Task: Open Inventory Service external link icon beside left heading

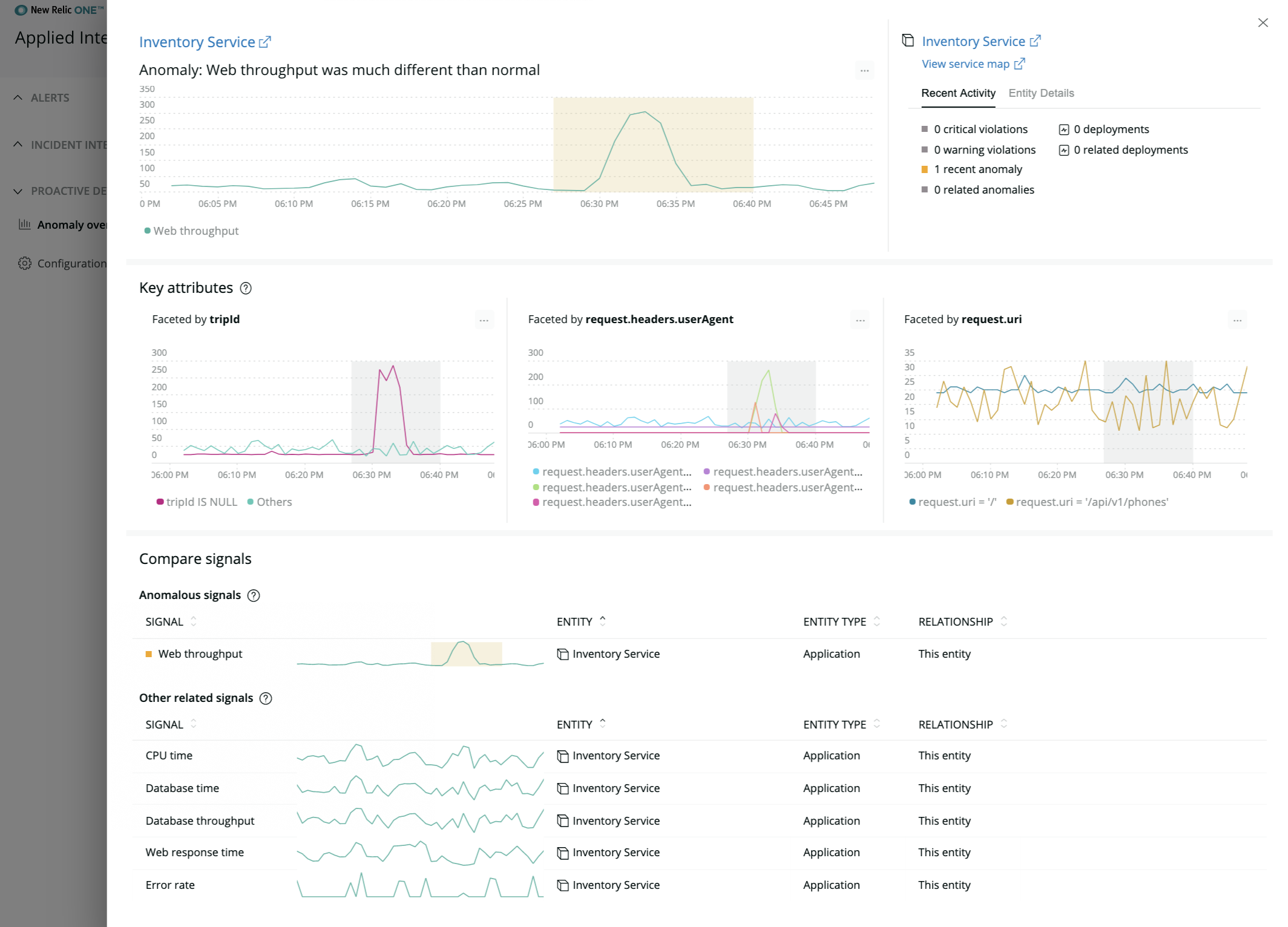Action: [265, 42]
